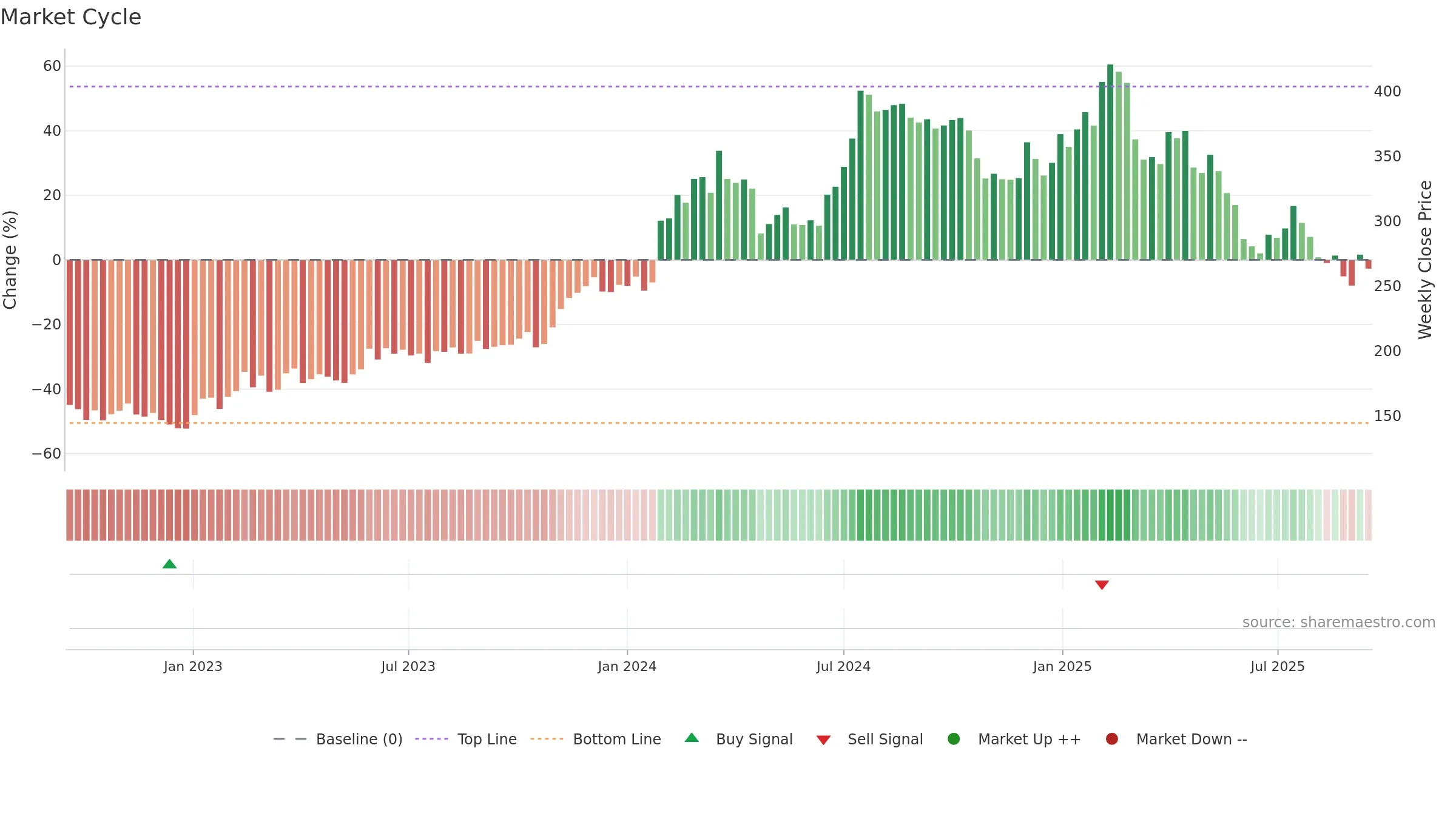Click the Weekly Close Price axis title
Viewport: 1456px width, 819px height.
1425,260
